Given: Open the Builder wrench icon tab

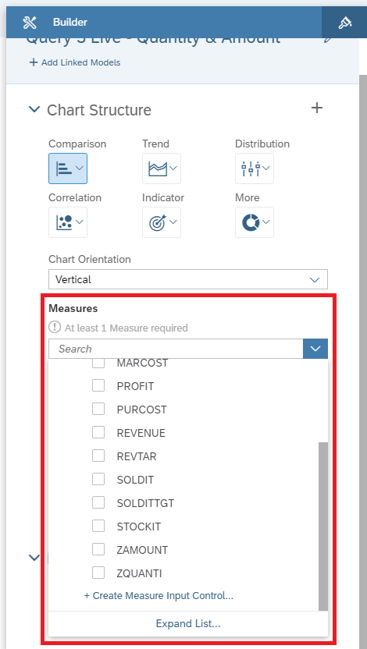Looking at the screenshot, I should coord(30,22).
